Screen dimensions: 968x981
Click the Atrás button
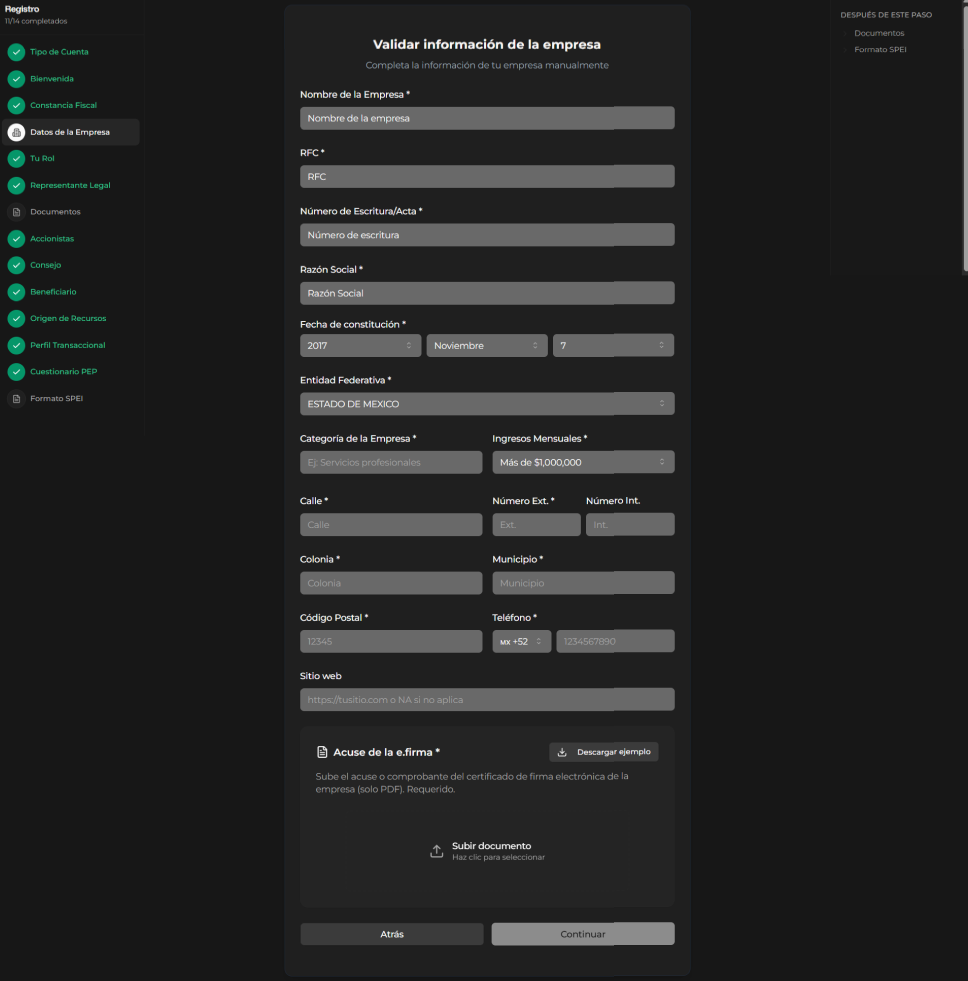pos(392,934)
